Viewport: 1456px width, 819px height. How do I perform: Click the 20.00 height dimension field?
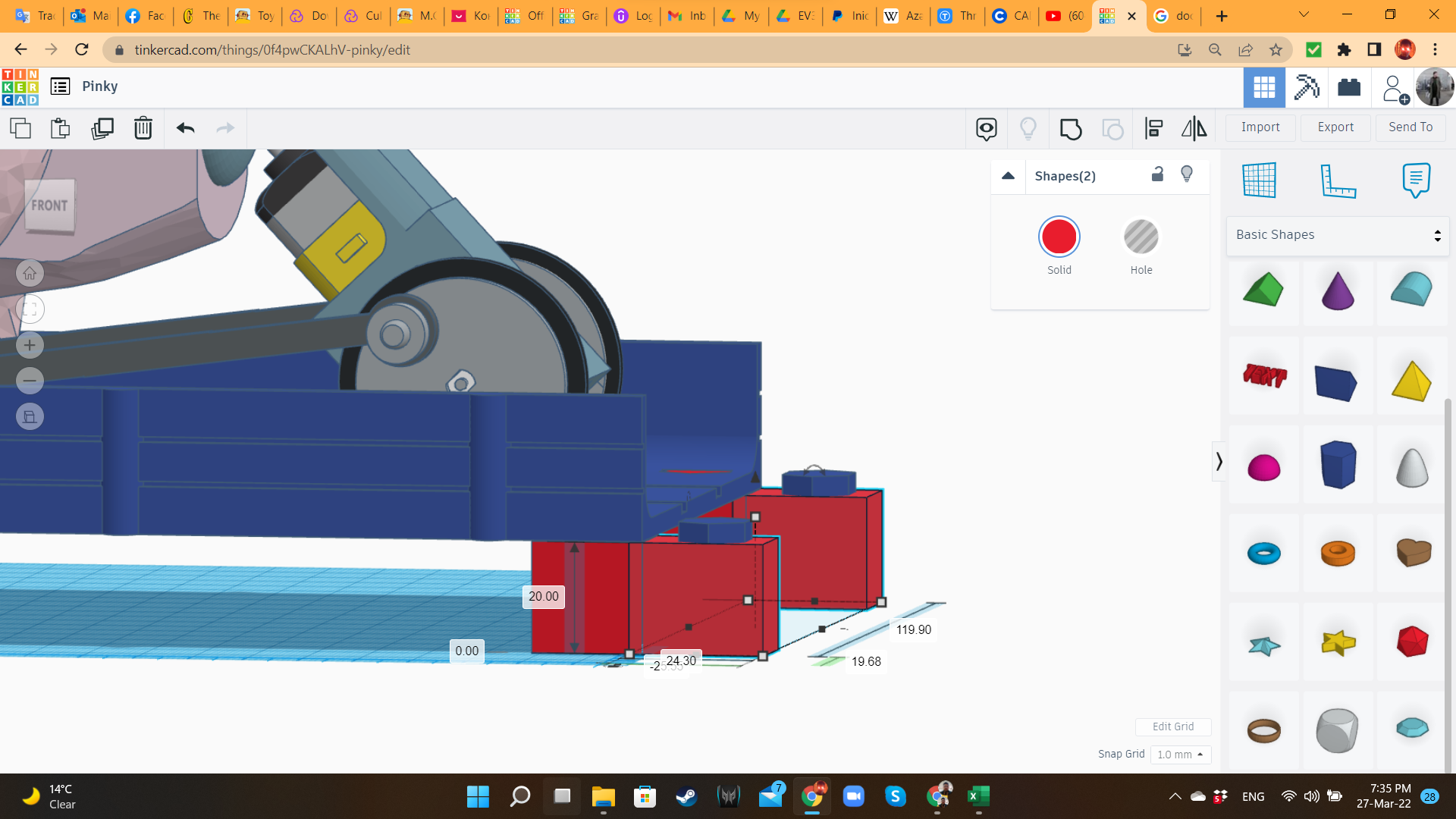pyautogui.click(x=543, y=597)
